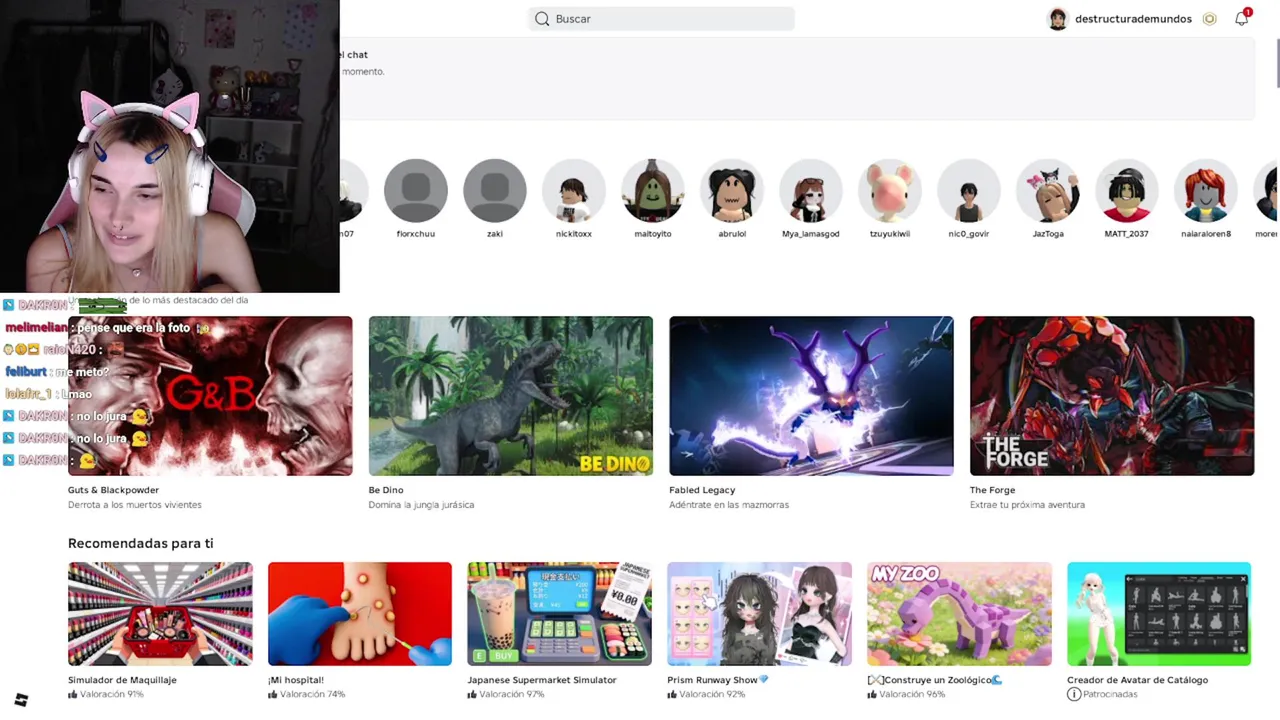
Task: Click Simulador de Maquillaje title
Action: pyautogui.click(x=122, y=680)
